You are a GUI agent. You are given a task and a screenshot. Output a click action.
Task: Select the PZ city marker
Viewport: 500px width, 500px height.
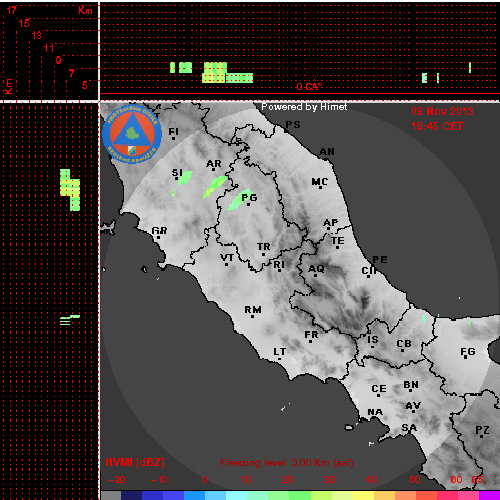click(481, 436)
